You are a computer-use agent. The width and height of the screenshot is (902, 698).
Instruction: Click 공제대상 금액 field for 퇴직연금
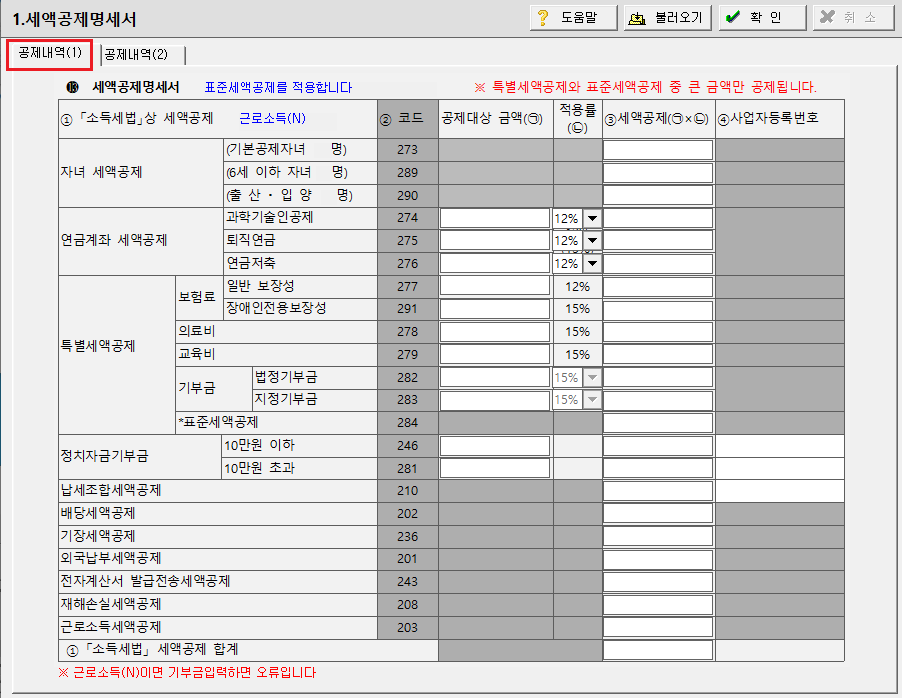click(495, 241)
